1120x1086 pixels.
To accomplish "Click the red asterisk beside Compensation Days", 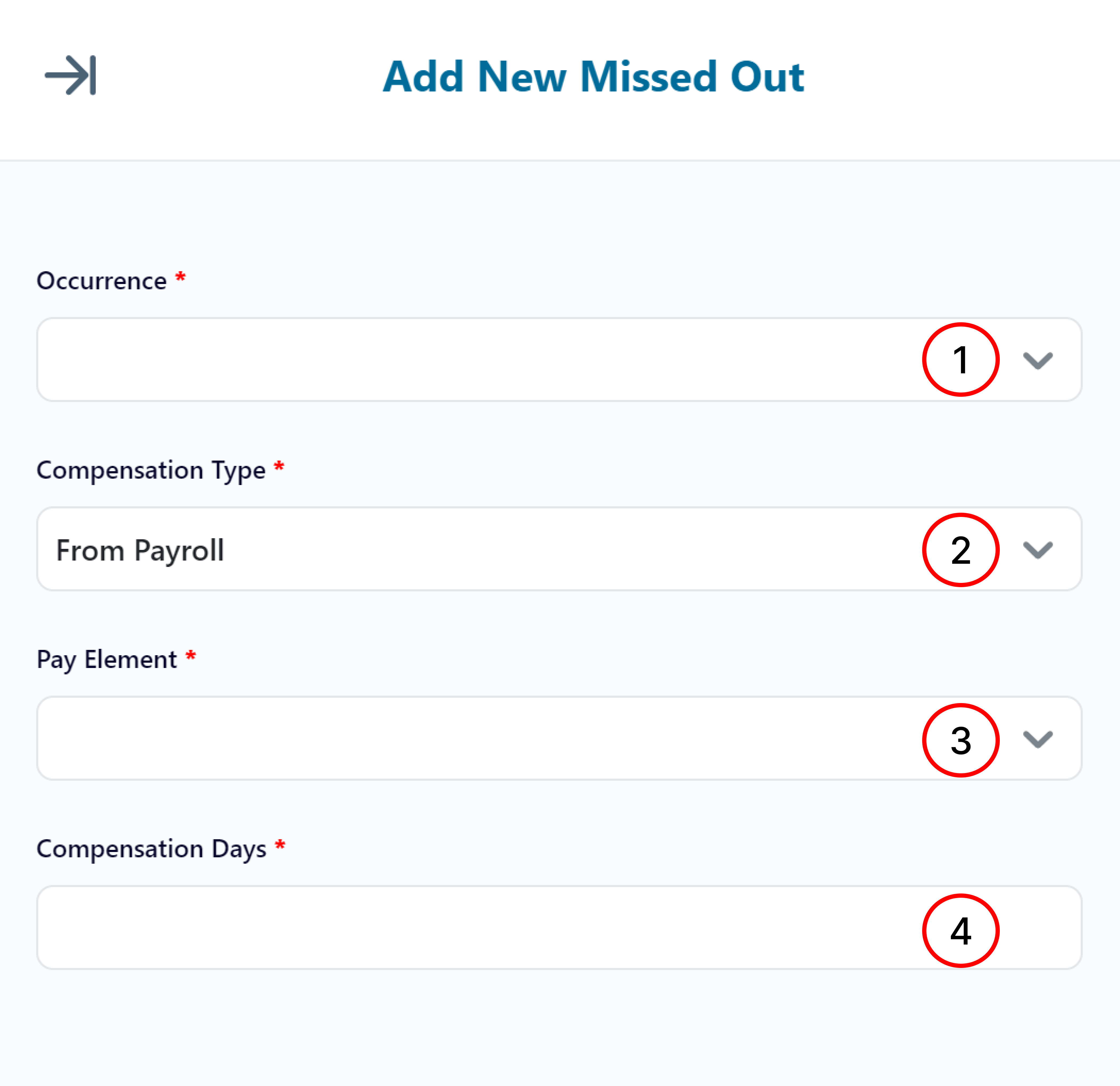I will [280, 845].
